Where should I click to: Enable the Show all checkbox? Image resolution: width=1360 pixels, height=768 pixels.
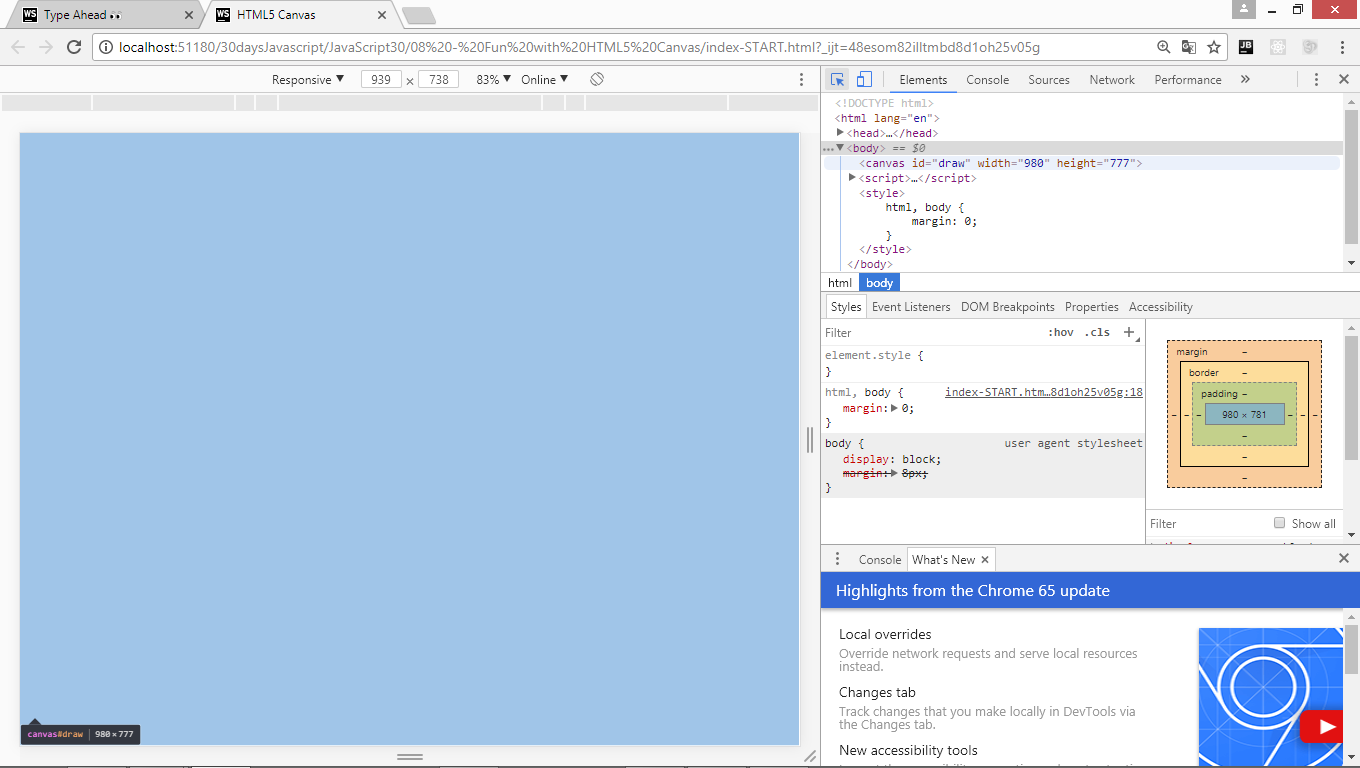(1279, 523)
